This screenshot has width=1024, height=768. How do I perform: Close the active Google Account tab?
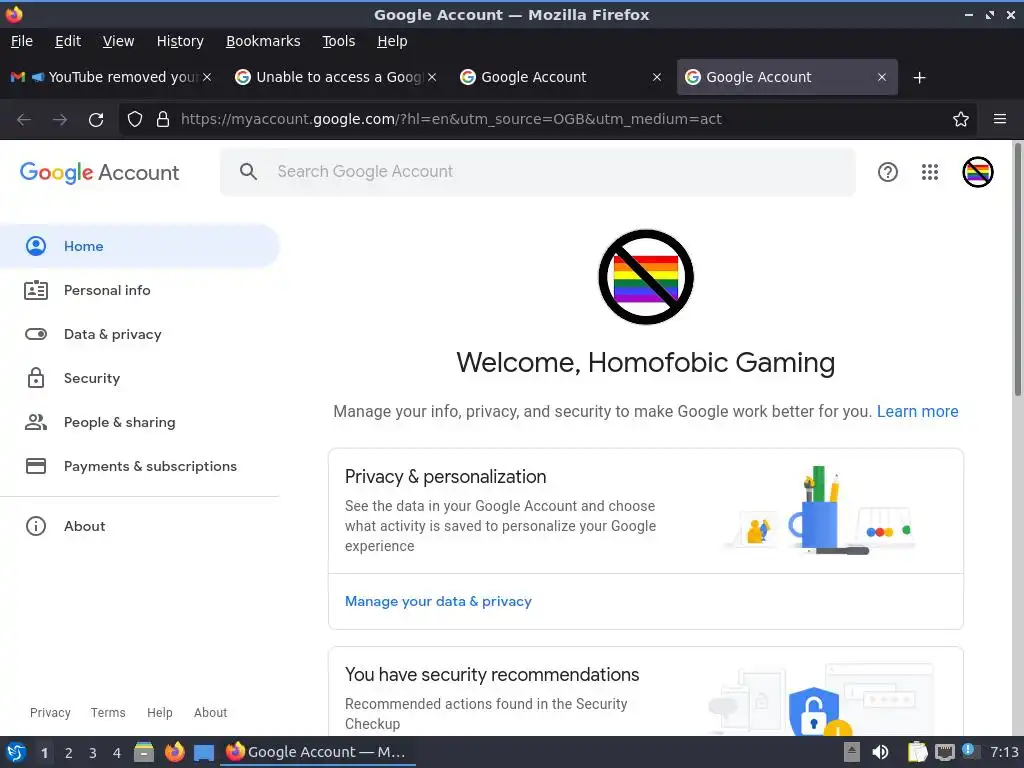tap(882, 77)
